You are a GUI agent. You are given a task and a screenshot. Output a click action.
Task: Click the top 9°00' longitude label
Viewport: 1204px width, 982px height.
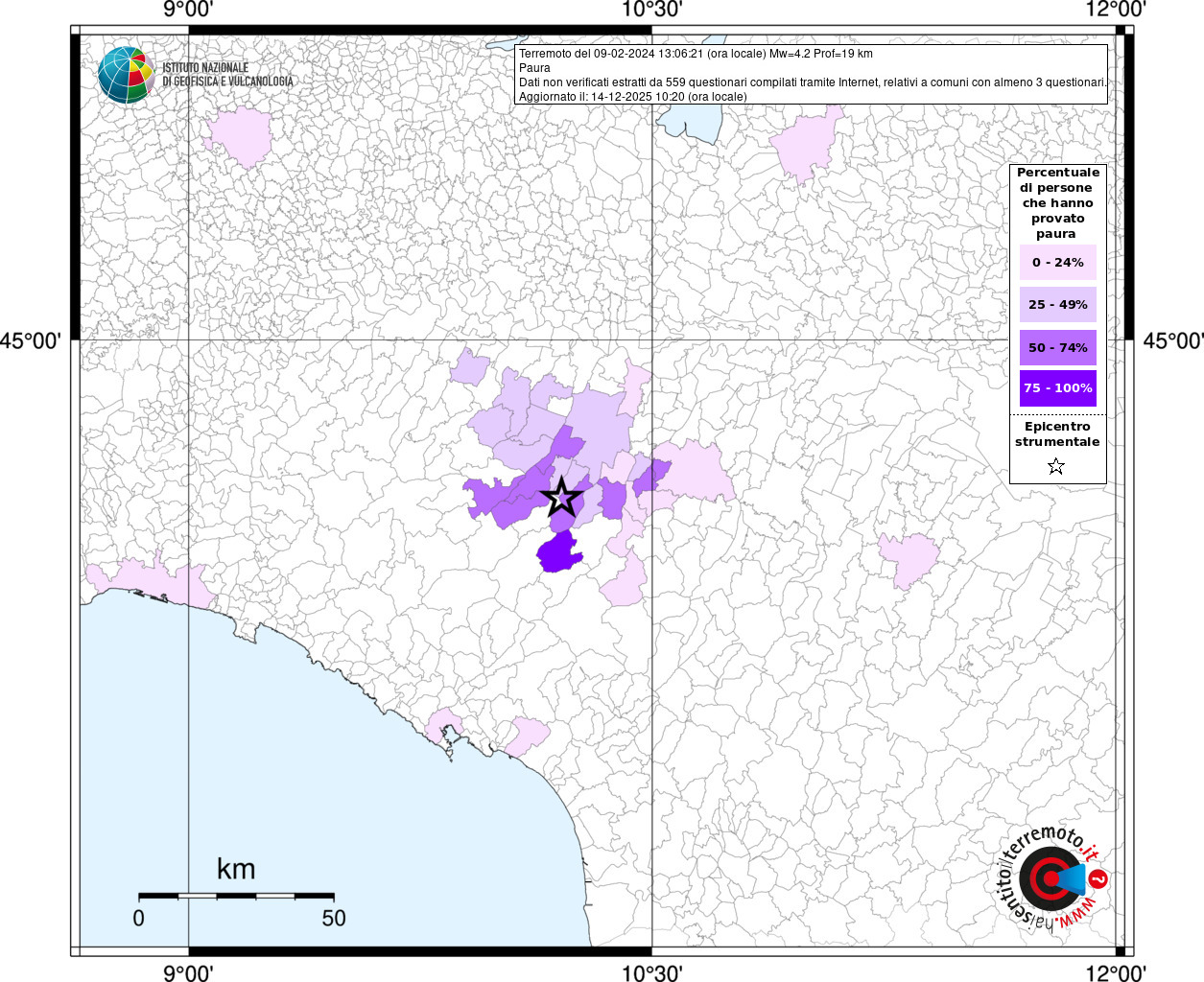click(x=188, y=10)
